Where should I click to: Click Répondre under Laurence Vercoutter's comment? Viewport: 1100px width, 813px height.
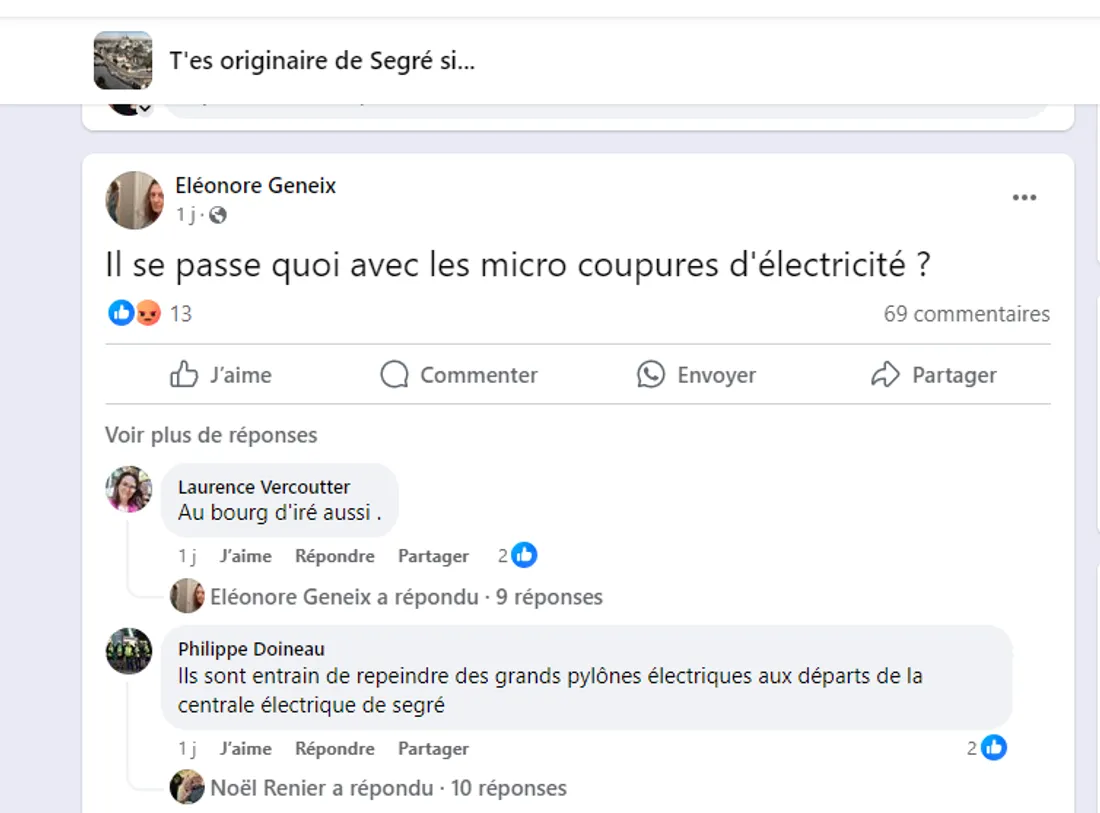(334, 556)
